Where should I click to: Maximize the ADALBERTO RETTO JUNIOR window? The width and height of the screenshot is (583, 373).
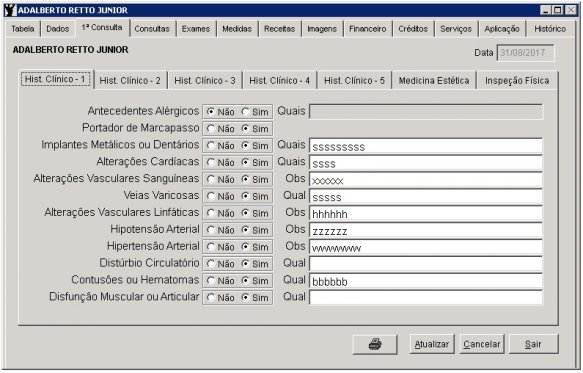point(558,10)
